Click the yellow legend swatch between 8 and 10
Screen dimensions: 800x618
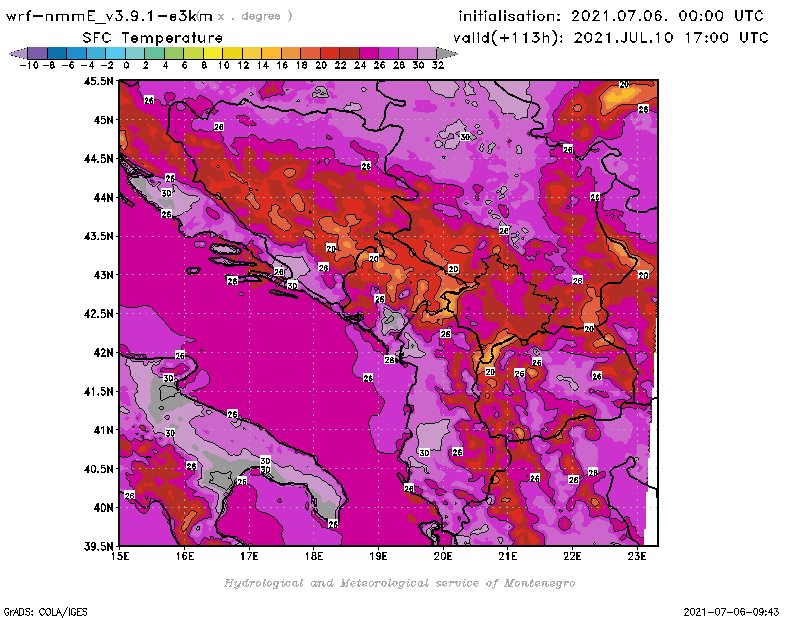tap(213, 53)
